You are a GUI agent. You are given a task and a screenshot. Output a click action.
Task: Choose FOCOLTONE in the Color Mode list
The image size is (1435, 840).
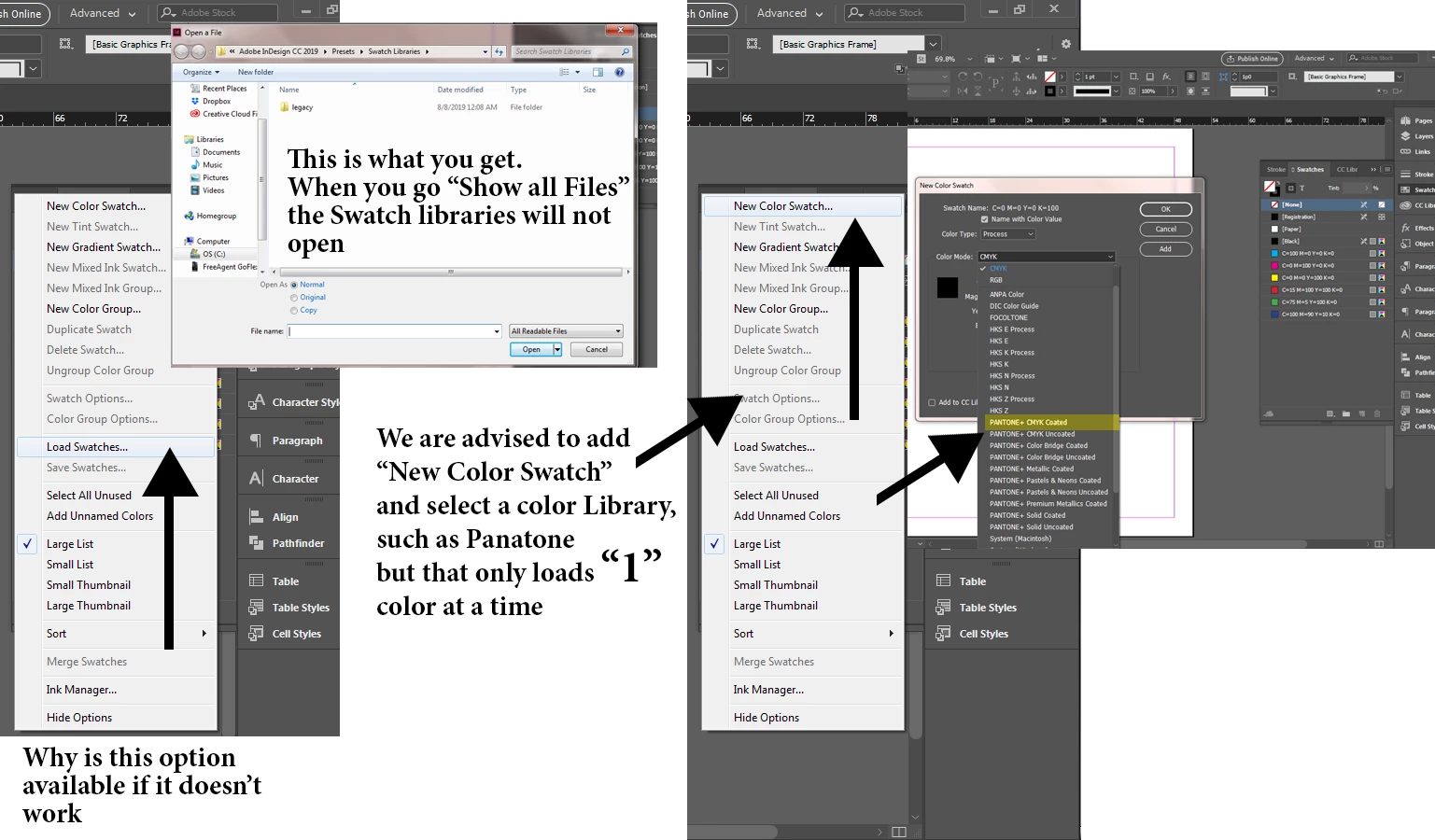point(1008,317)
